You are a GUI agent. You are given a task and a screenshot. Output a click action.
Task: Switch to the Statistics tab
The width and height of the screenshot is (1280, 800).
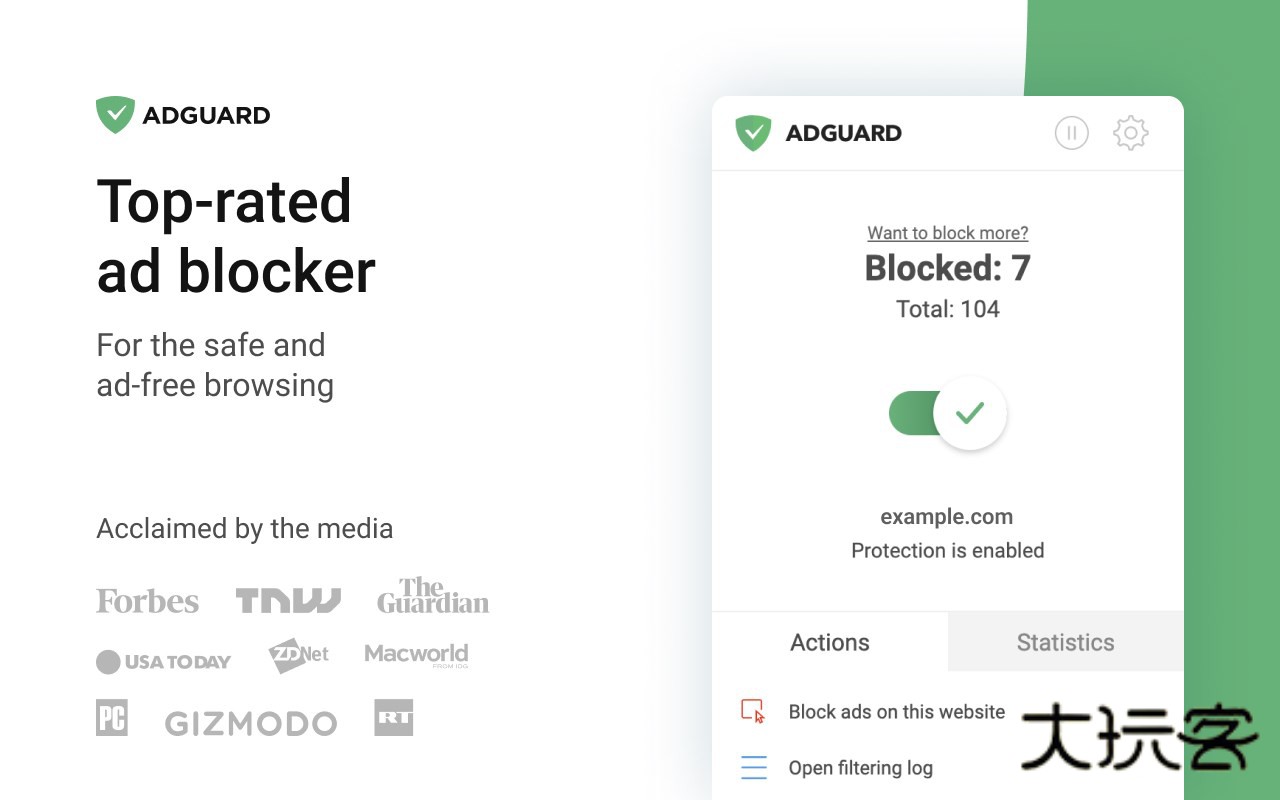click(x=1065, y=642)
